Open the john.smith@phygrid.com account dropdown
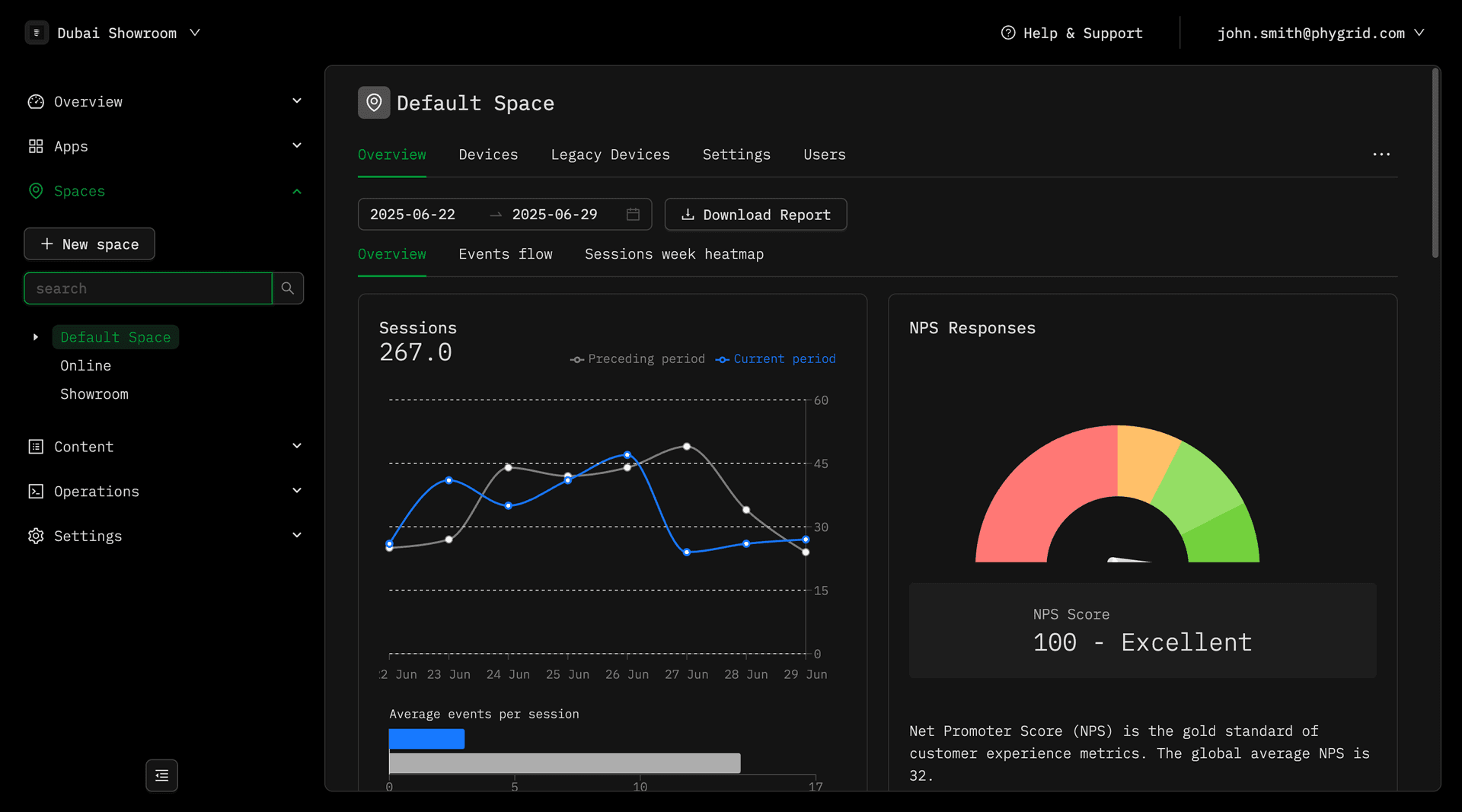The width and height of the screenshot is (1462, 812). (1320, 33)
